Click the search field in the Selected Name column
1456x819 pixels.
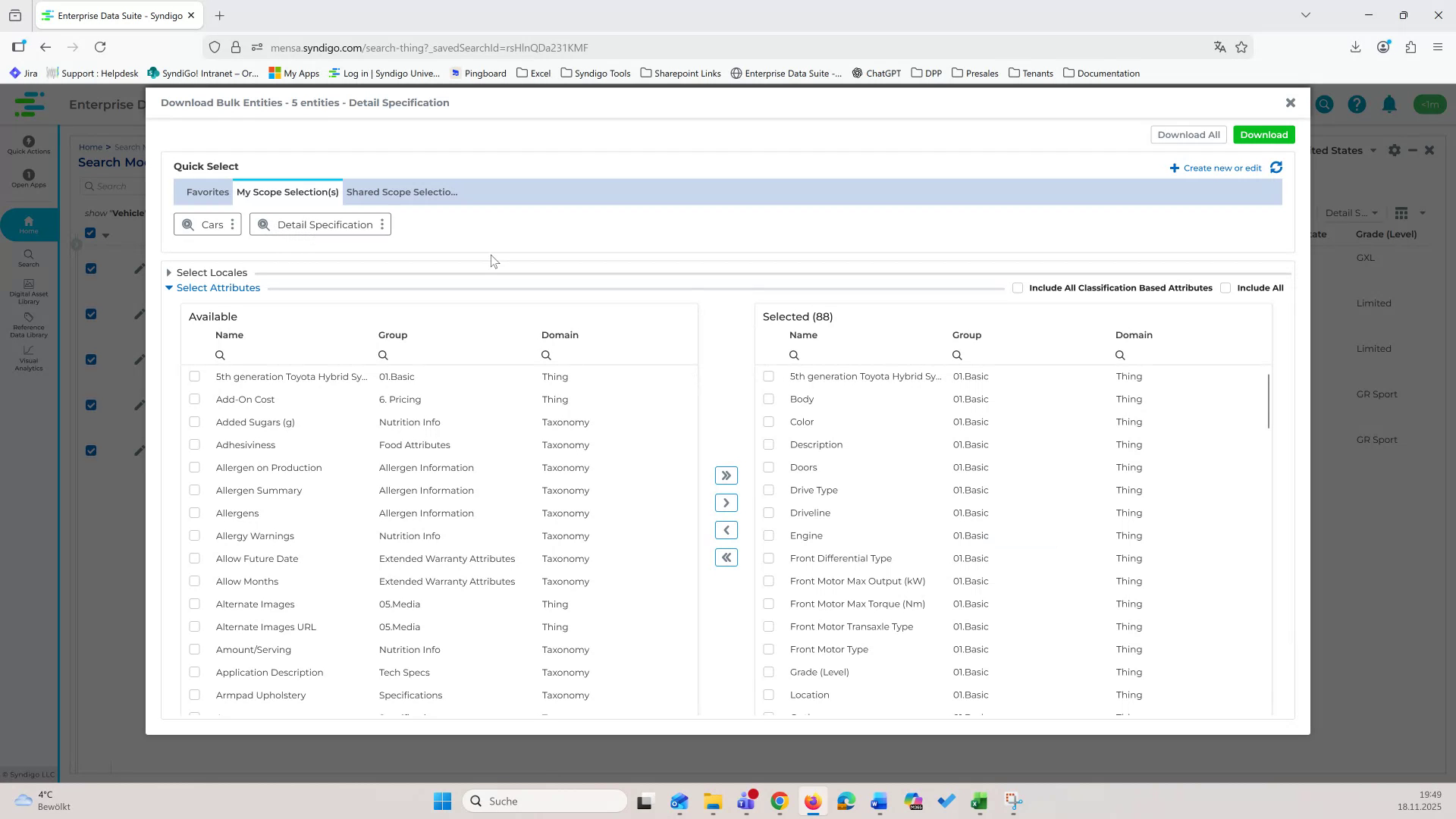click(x=794, y=354)
